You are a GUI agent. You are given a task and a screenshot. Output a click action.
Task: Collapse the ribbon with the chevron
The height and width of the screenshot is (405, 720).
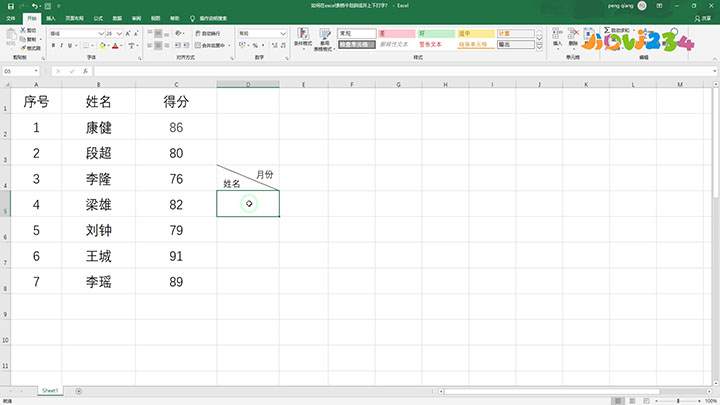click(715, 59)
